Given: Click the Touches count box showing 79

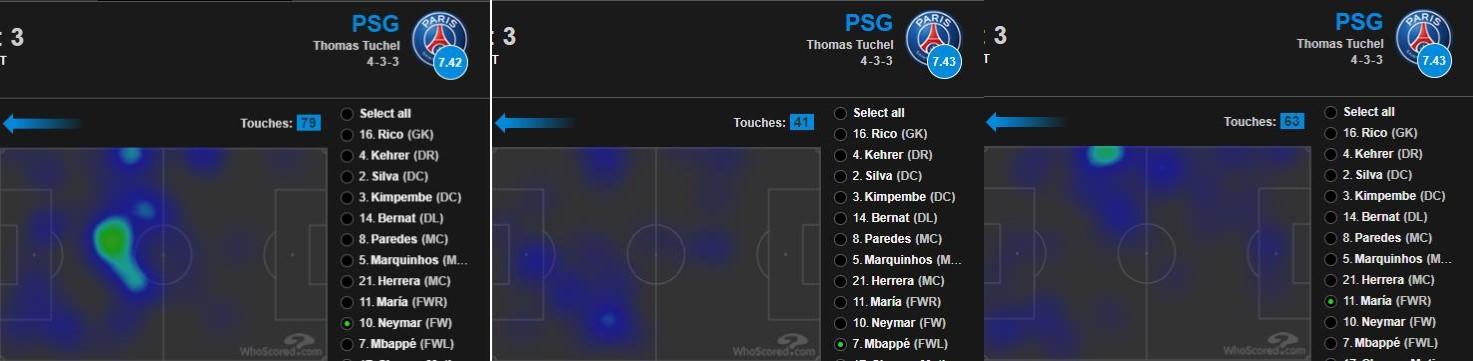Looking at the screenshot, I should point(308,123).
